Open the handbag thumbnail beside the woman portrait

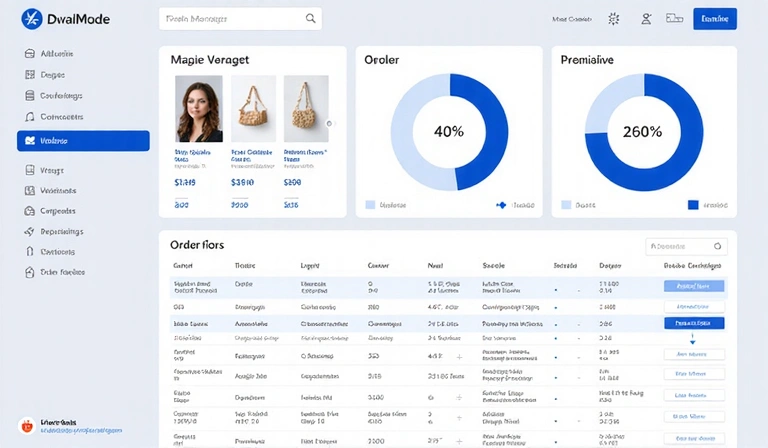tap(253, 109)
